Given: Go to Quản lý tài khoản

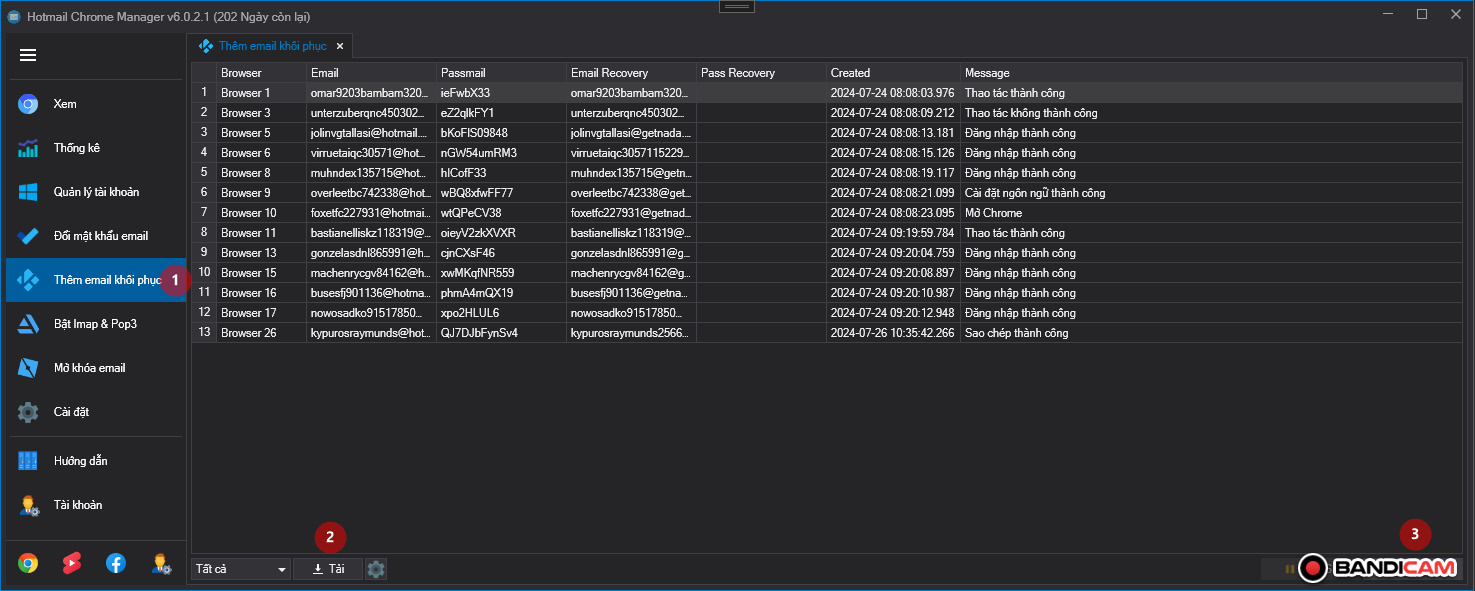Looking at the screenshot, I should [x=96, y=192].
